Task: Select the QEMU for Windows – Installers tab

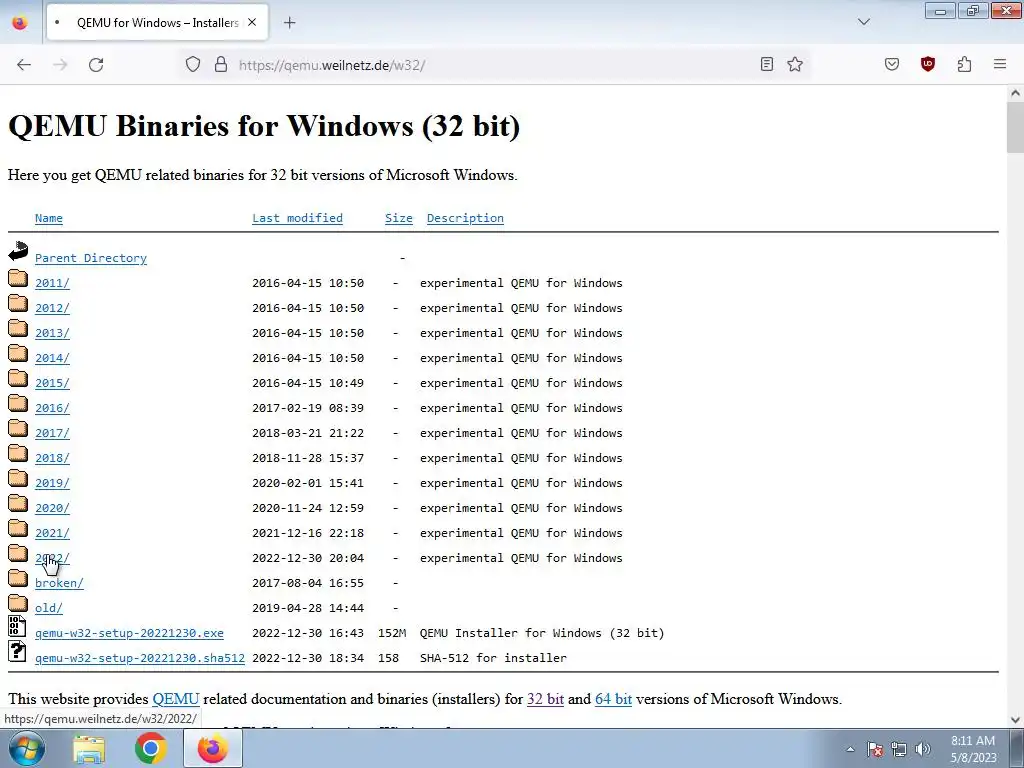Action: (x=157, y=22)
